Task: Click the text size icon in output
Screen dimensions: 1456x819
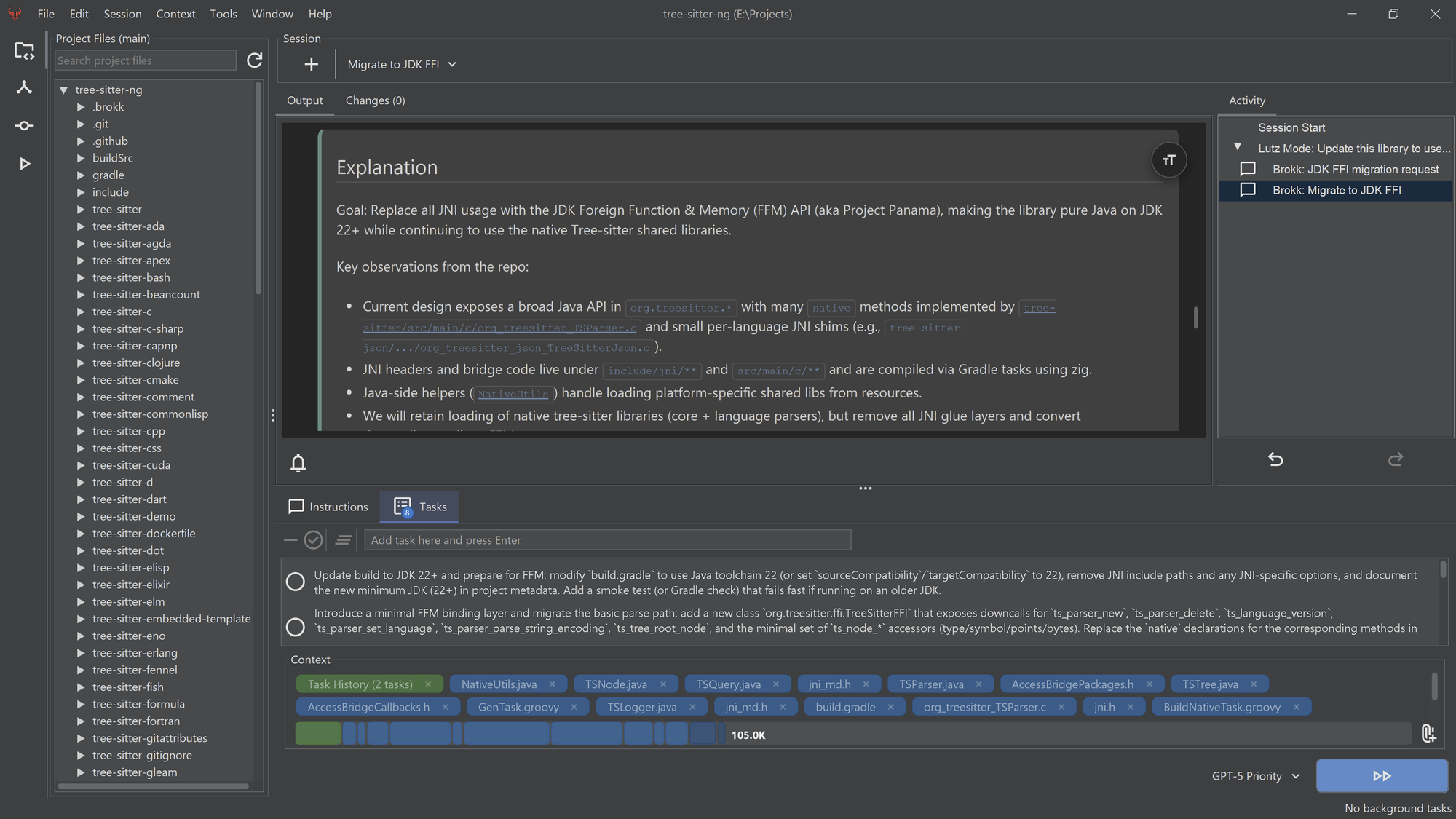Action: 1169,160
